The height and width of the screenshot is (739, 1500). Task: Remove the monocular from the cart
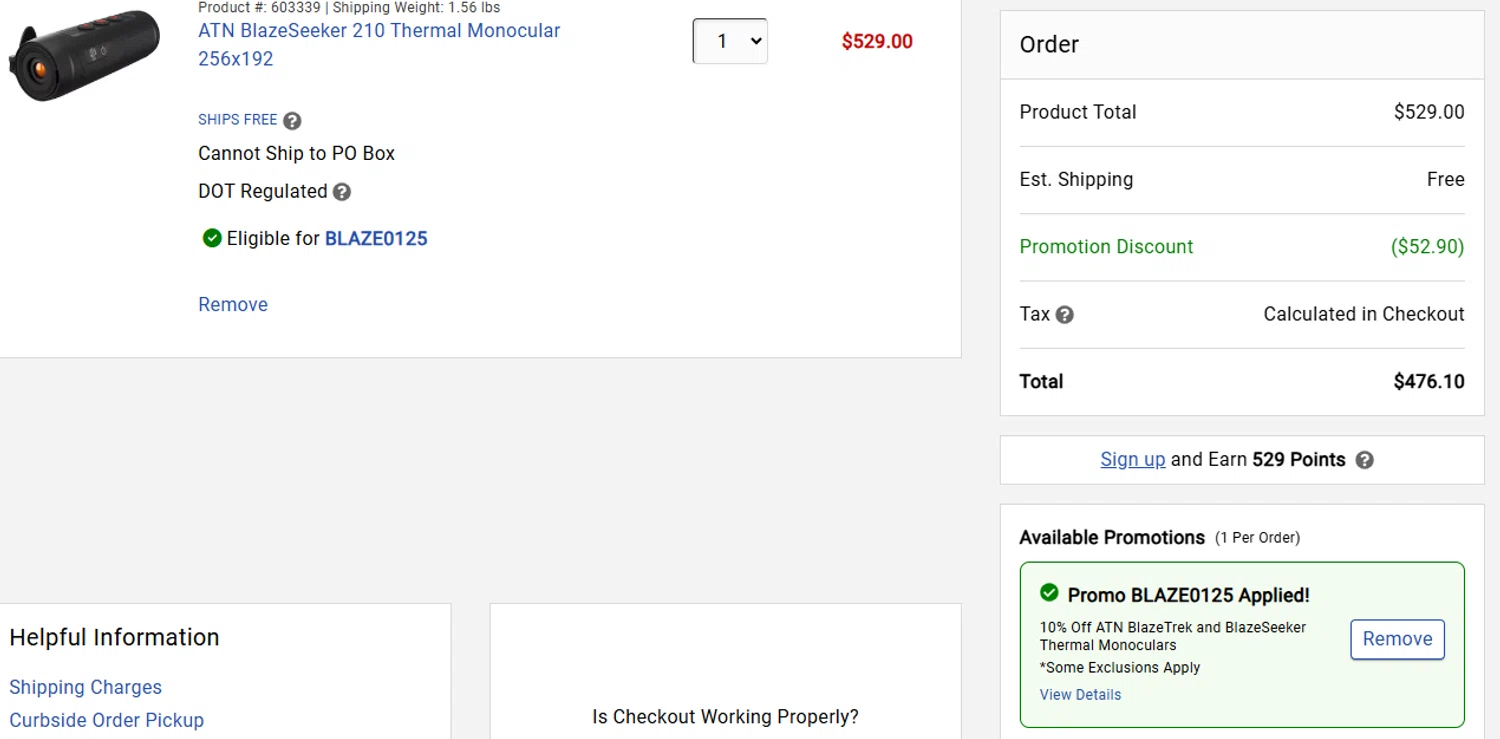coord(233,305)
